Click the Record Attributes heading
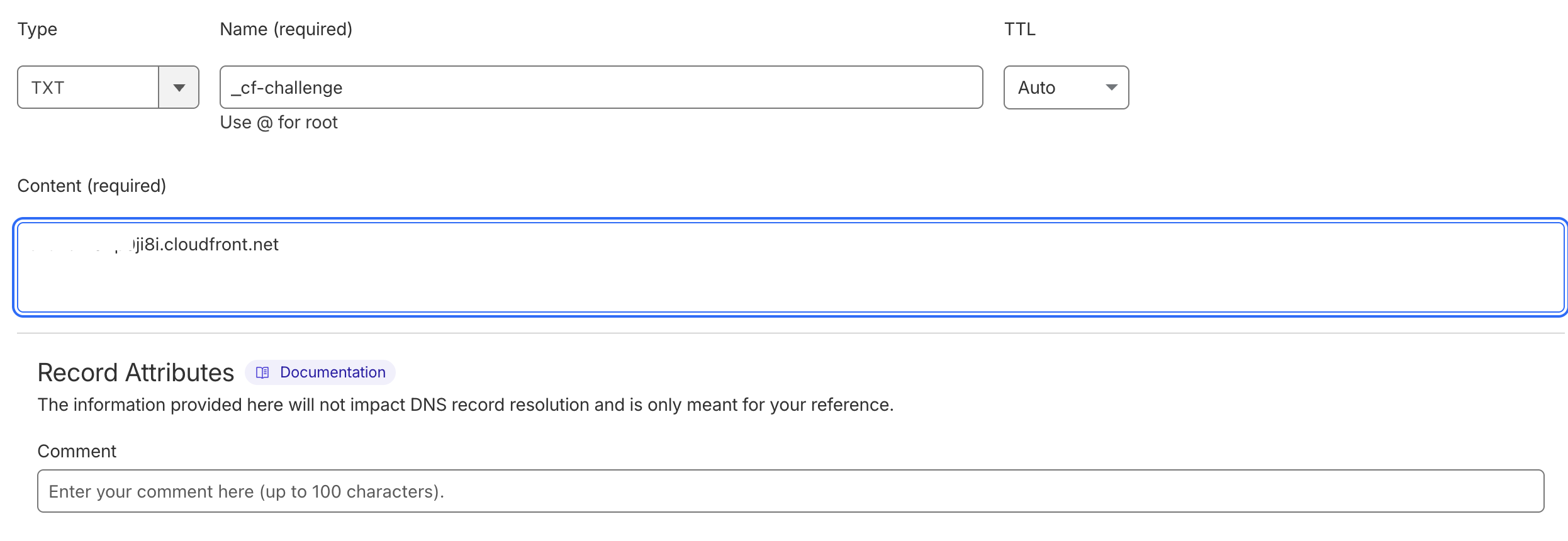This screenshot has height=541, width=1568. (136, 372)
